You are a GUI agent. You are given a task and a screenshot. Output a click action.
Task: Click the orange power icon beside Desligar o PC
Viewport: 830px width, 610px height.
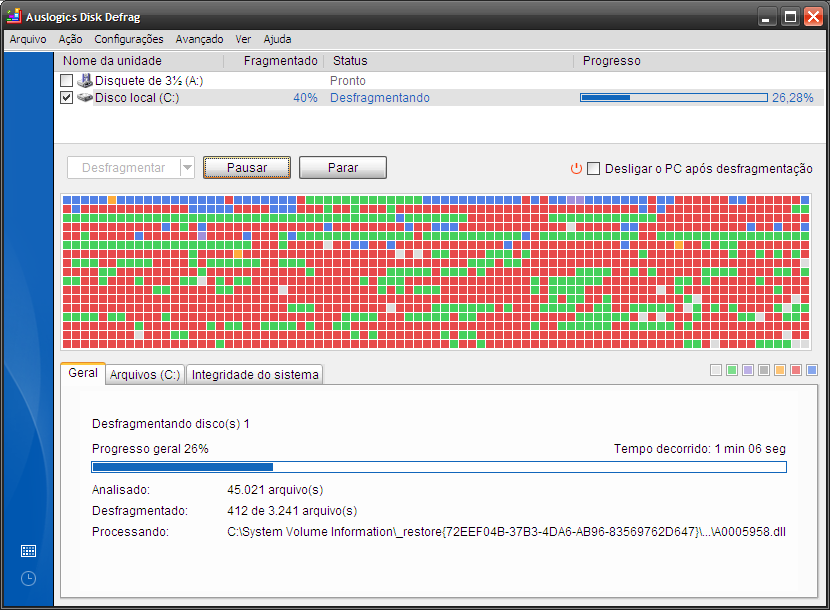coord(576,168)
